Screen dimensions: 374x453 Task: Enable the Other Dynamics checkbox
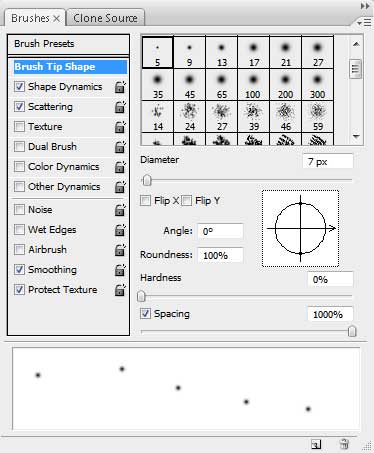tap(19, 187)
